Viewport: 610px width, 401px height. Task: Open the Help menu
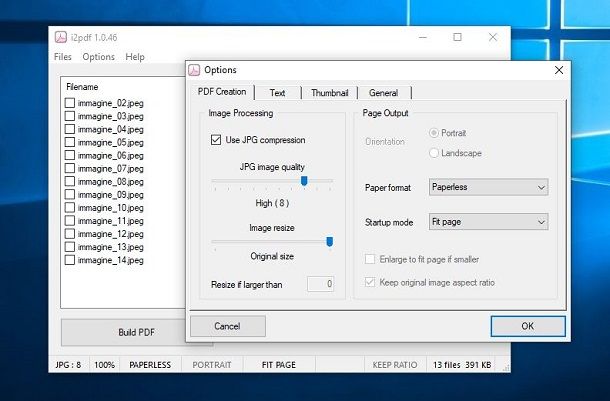(x=135, y=57)
